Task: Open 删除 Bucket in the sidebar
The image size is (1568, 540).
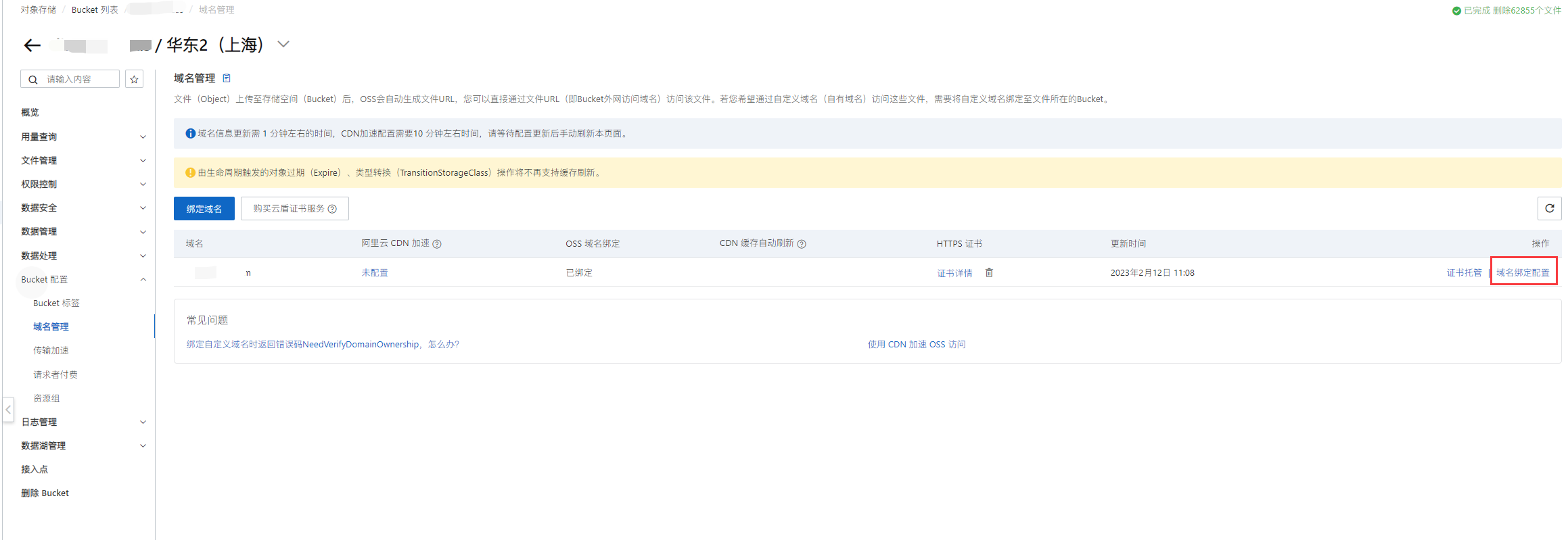Action: point(45,493)
